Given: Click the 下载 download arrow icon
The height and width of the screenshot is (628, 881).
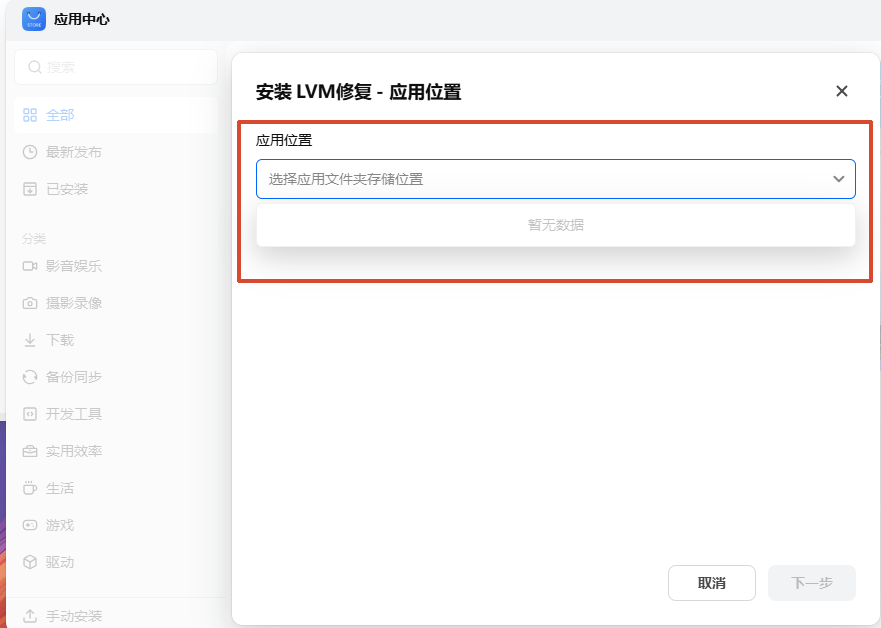Looking at the screenshot, I should [x=30, y=340].
